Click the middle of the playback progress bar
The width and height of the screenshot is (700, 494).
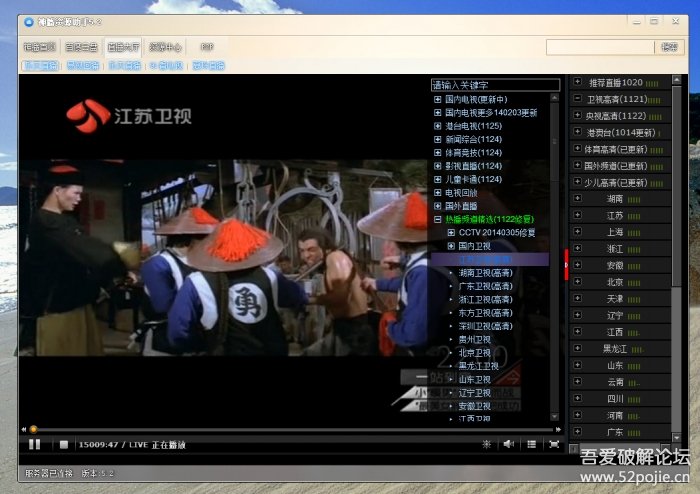pyautogui.click(x=293, y=429)
